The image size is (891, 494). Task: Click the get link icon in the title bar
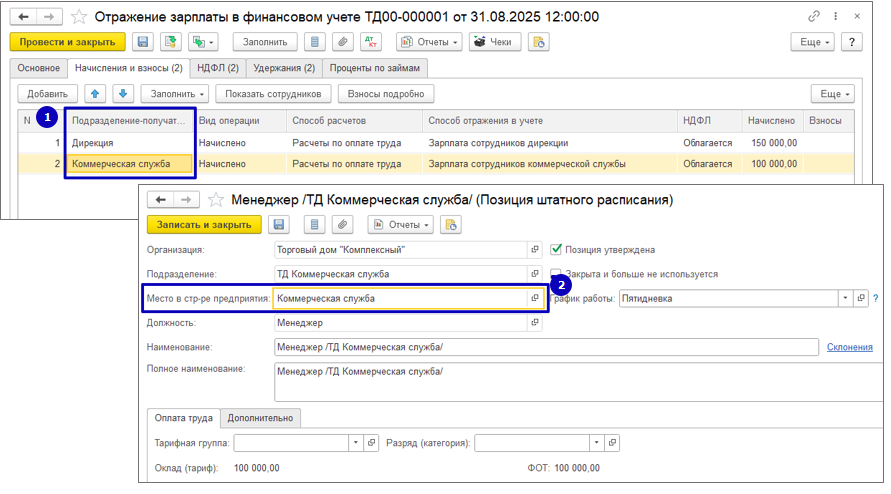click(x=814, y=17)
